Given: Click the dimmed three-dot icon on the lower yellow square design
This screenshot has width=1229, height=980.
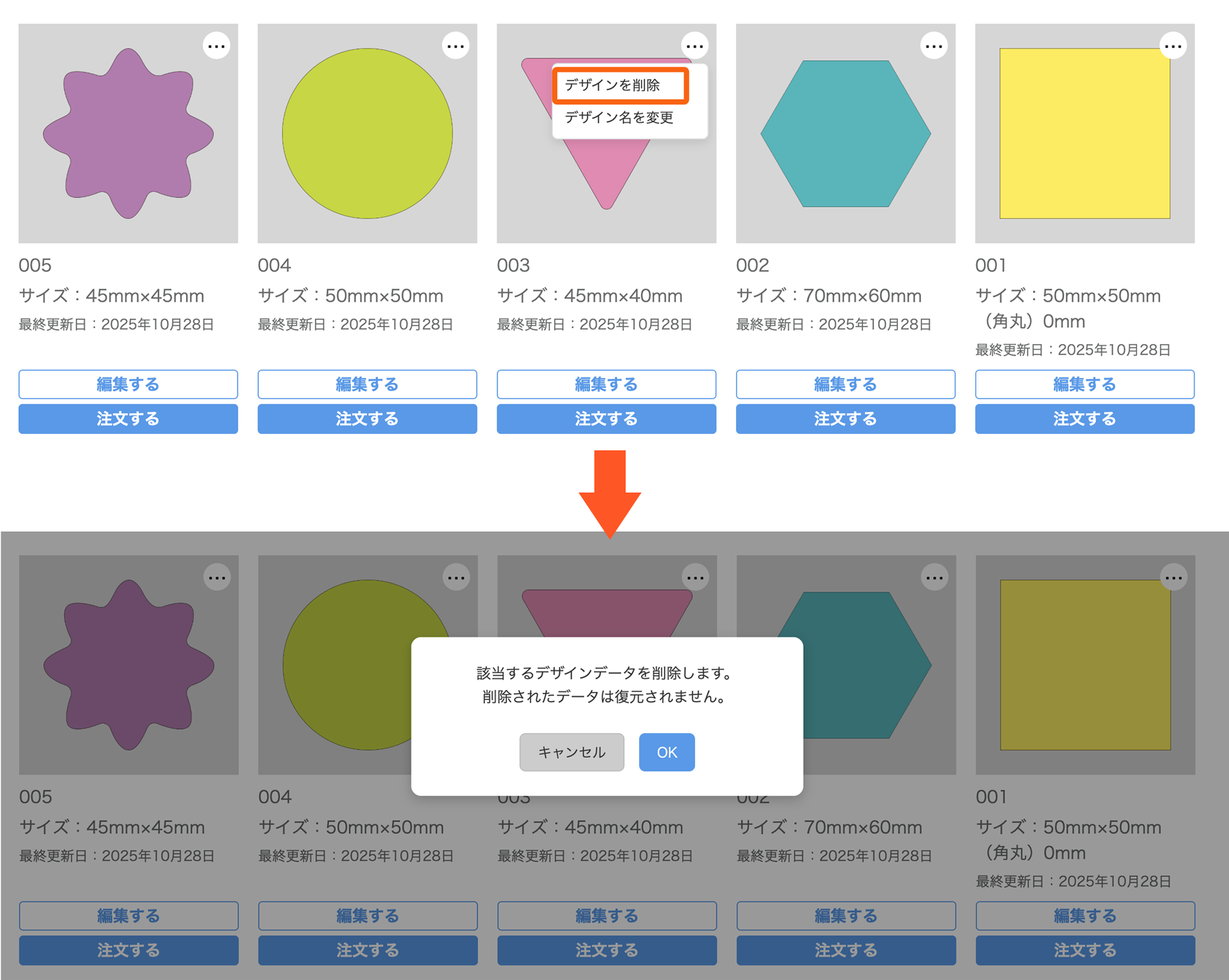Looking at the screenshot, I should (x=1174, y=578).
